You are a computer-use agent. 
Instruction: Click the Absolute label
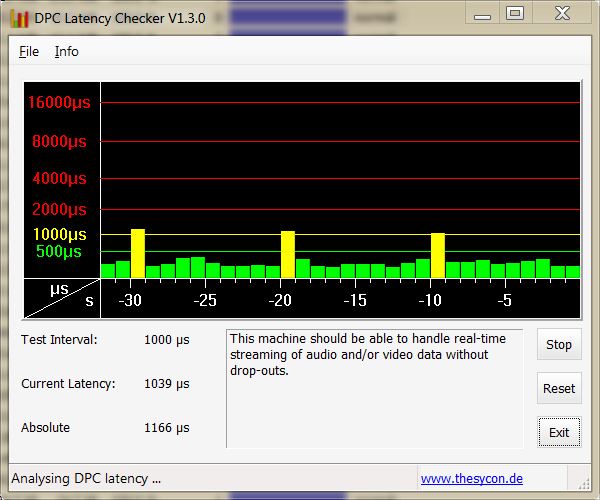tap(46, 428)
